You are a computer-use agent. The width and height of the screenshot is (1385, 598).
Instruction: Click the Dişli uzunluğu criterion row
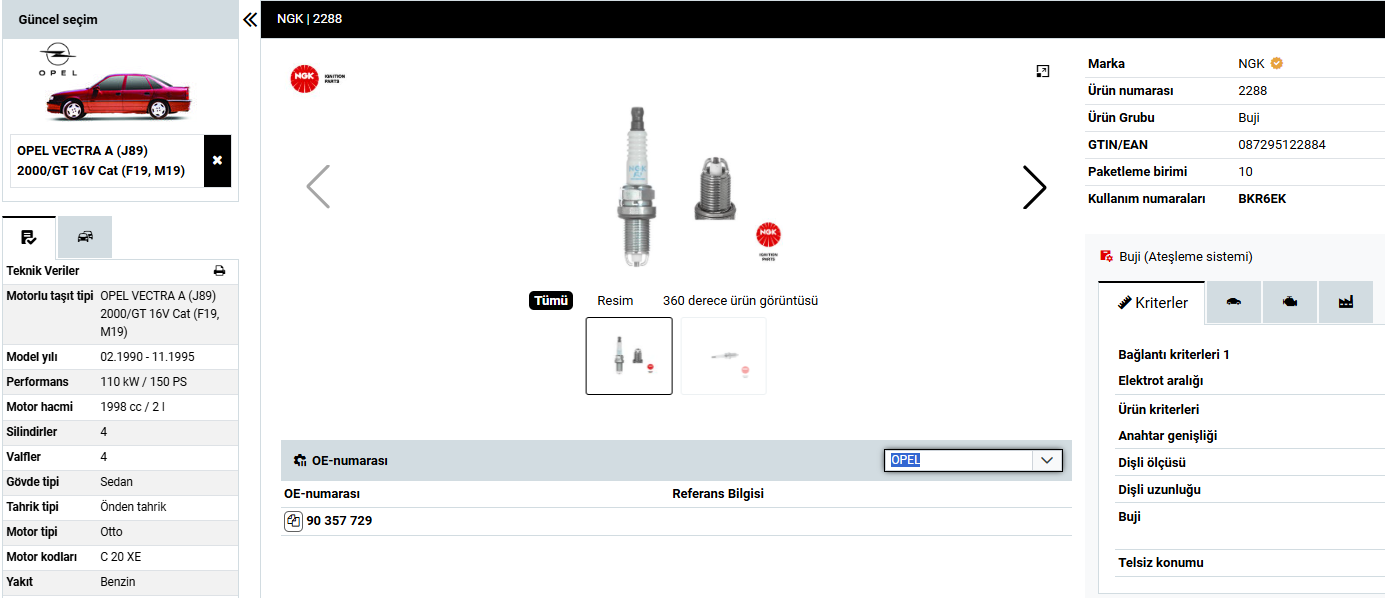[1251, 490]
